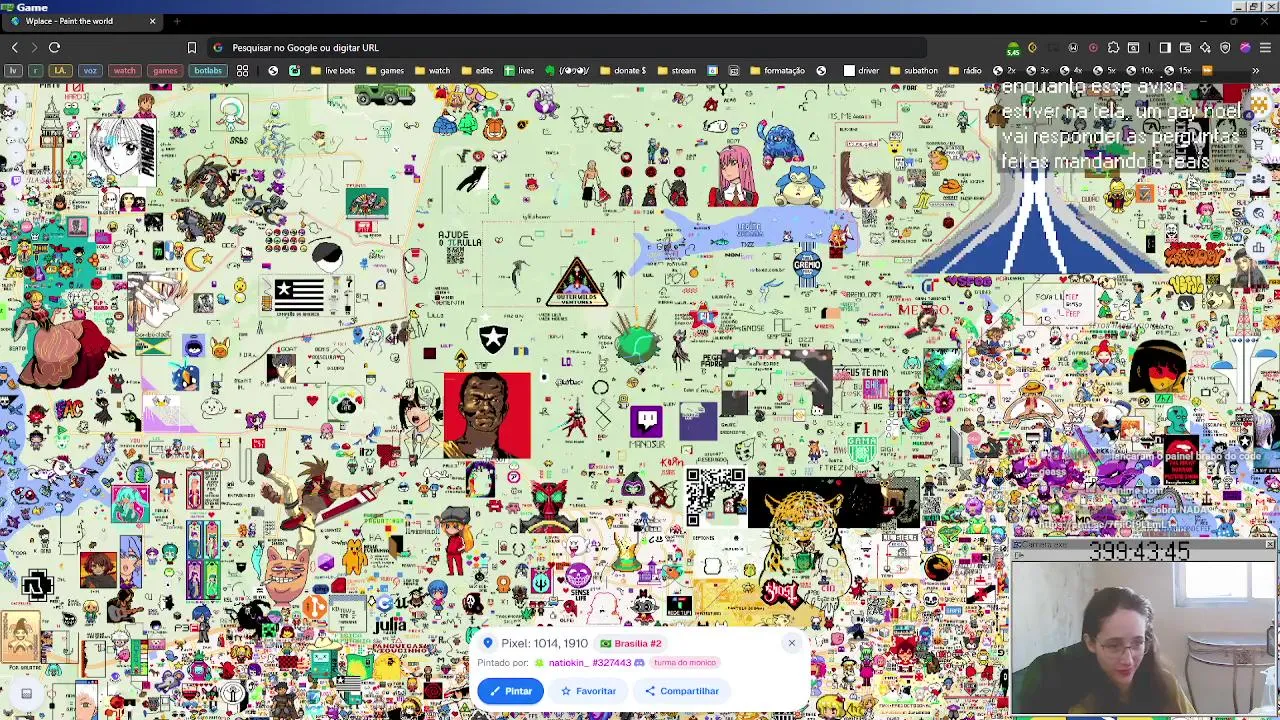Select the 'games' tab group chip
Image resolution: width=1280 pixels, height=720 pixels.
pyautogui.click(x=165, y=71)
